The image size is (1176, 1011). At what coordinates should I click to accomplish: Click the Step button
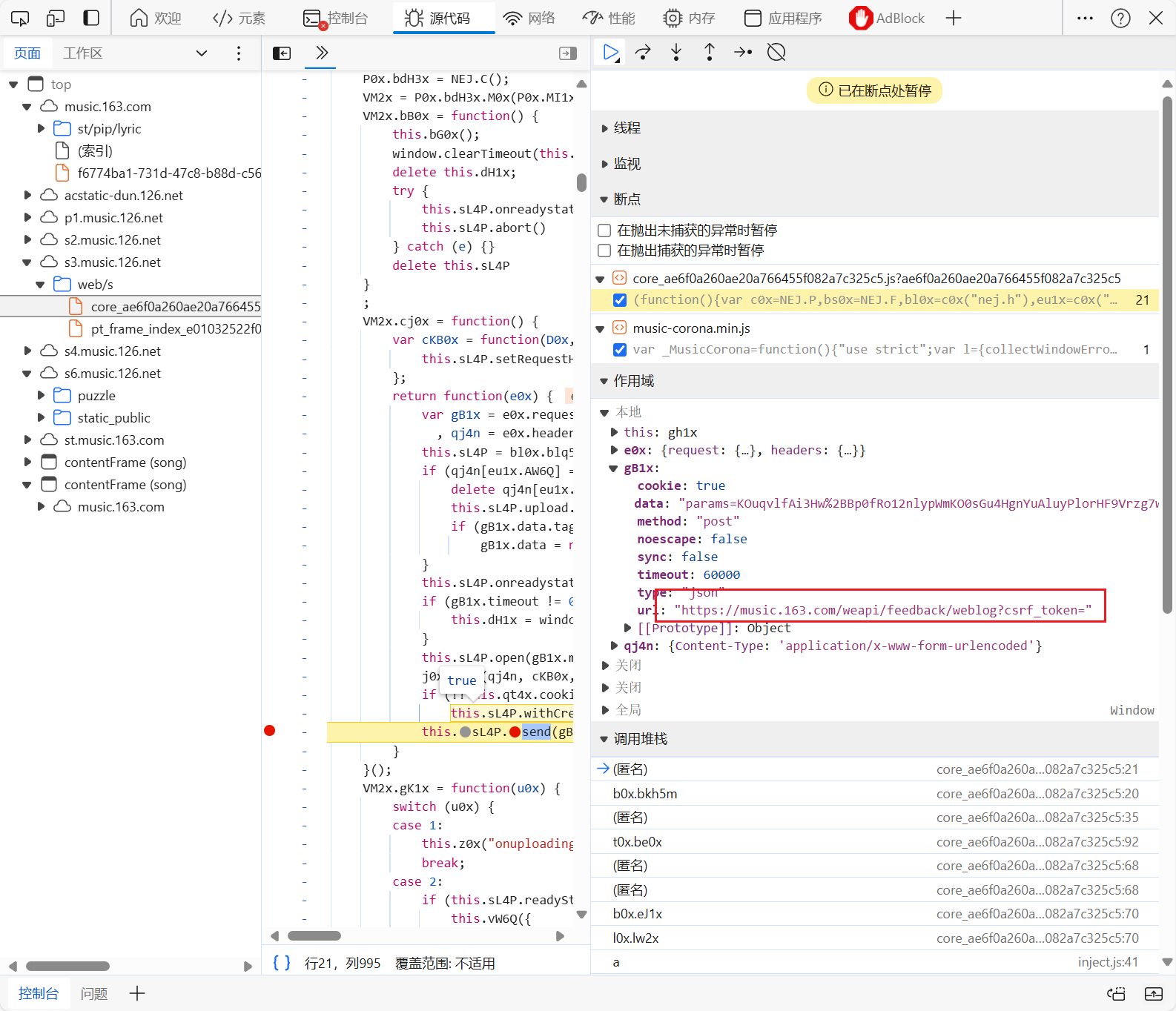(743, 52)
